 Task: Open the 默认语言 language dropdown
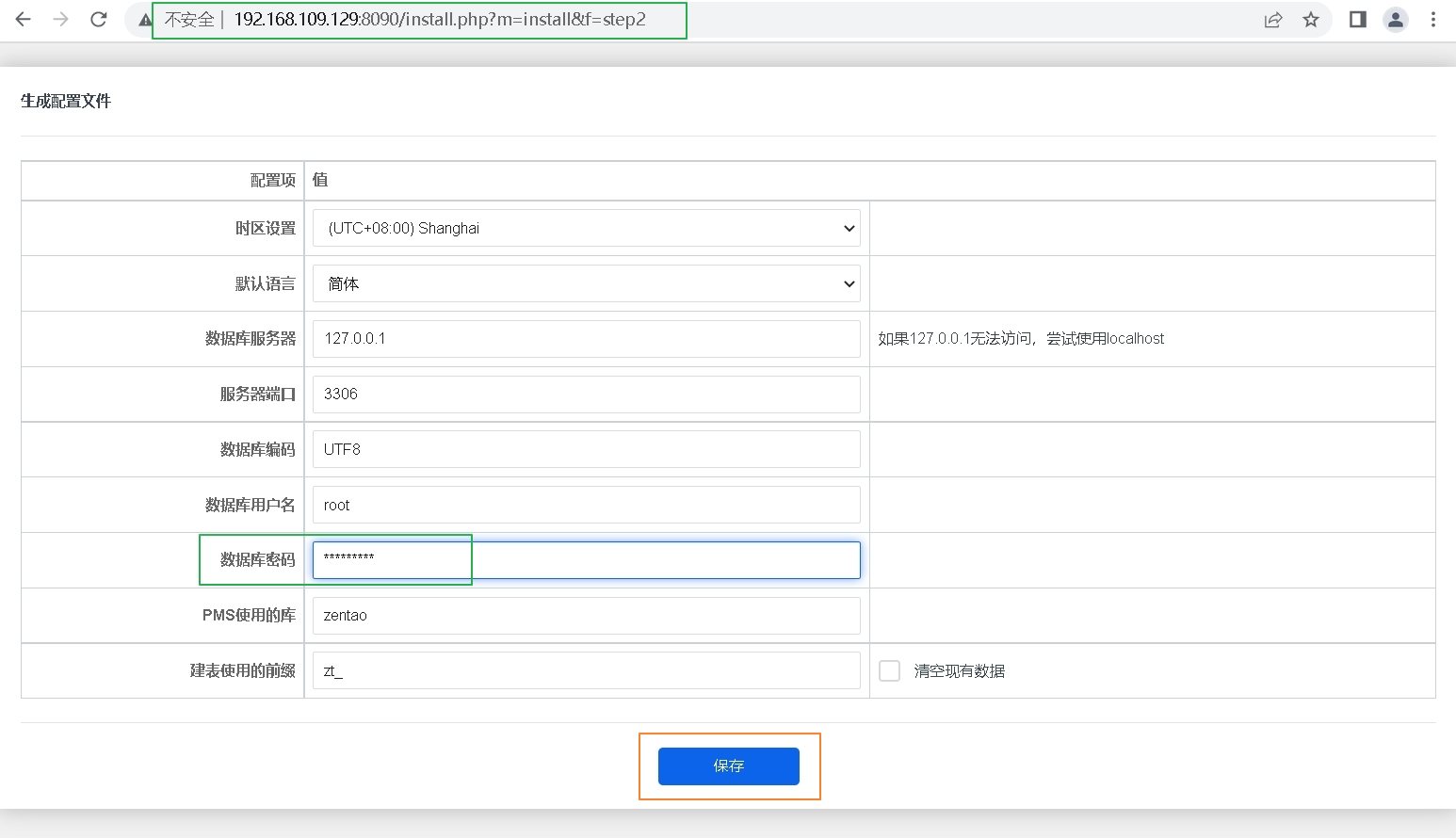pos(587,283)
